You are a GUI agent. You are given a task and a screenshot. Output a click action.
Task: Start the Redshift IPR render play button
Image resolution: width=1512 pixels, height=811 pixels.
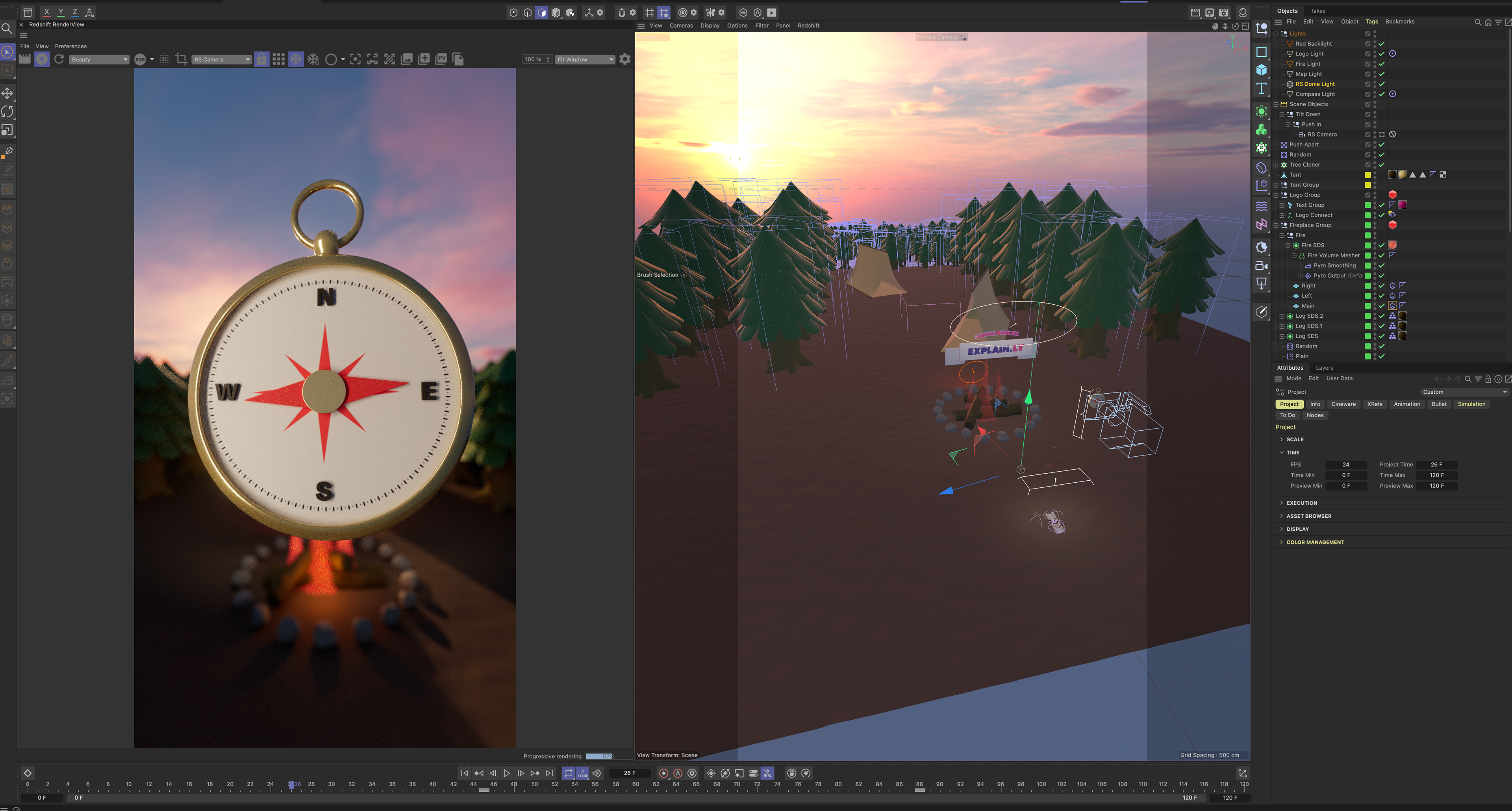click(x=42, y=59)
